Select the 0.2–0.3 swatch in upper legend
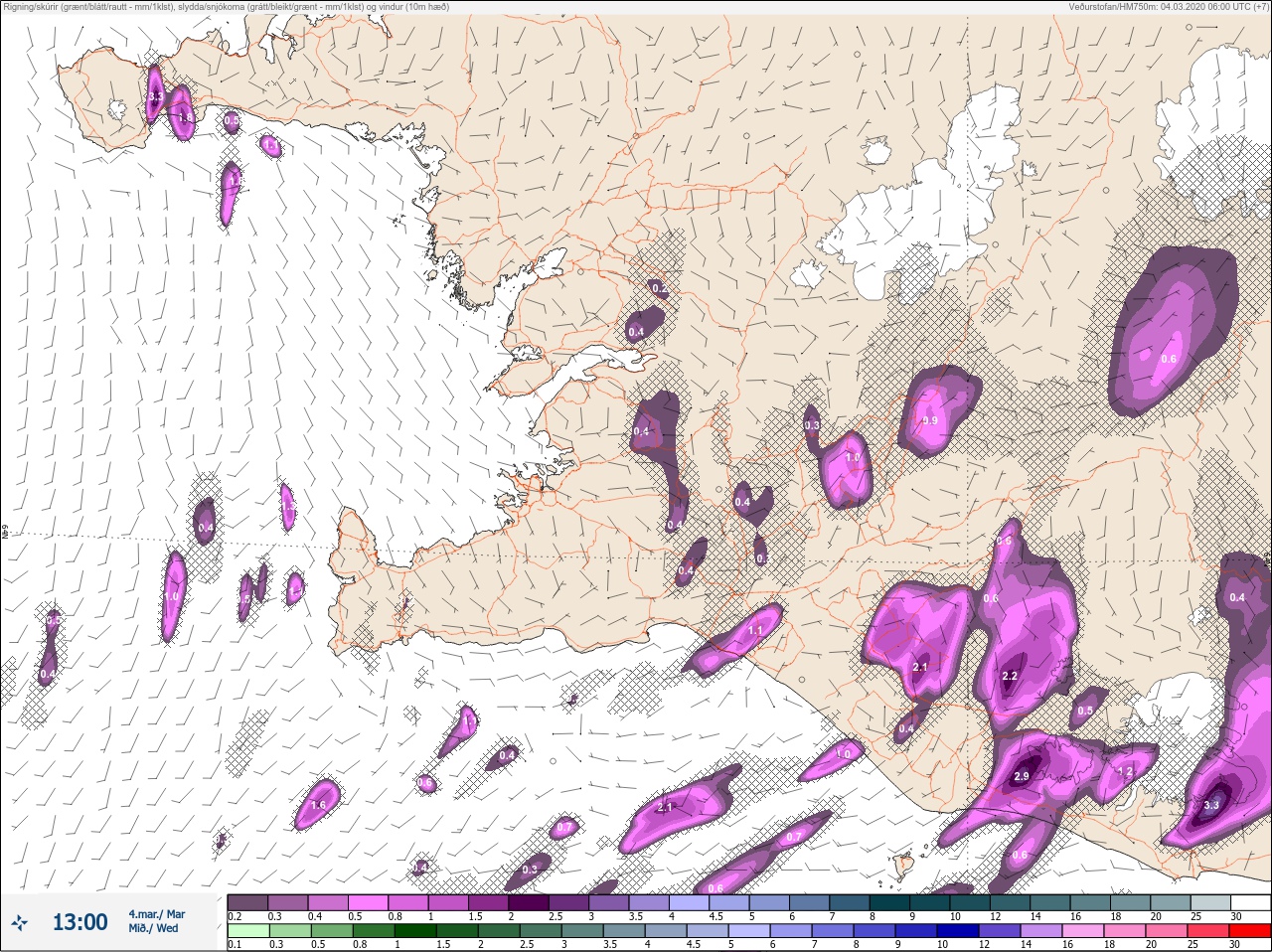1272x952 pixels. click(247, 902)
